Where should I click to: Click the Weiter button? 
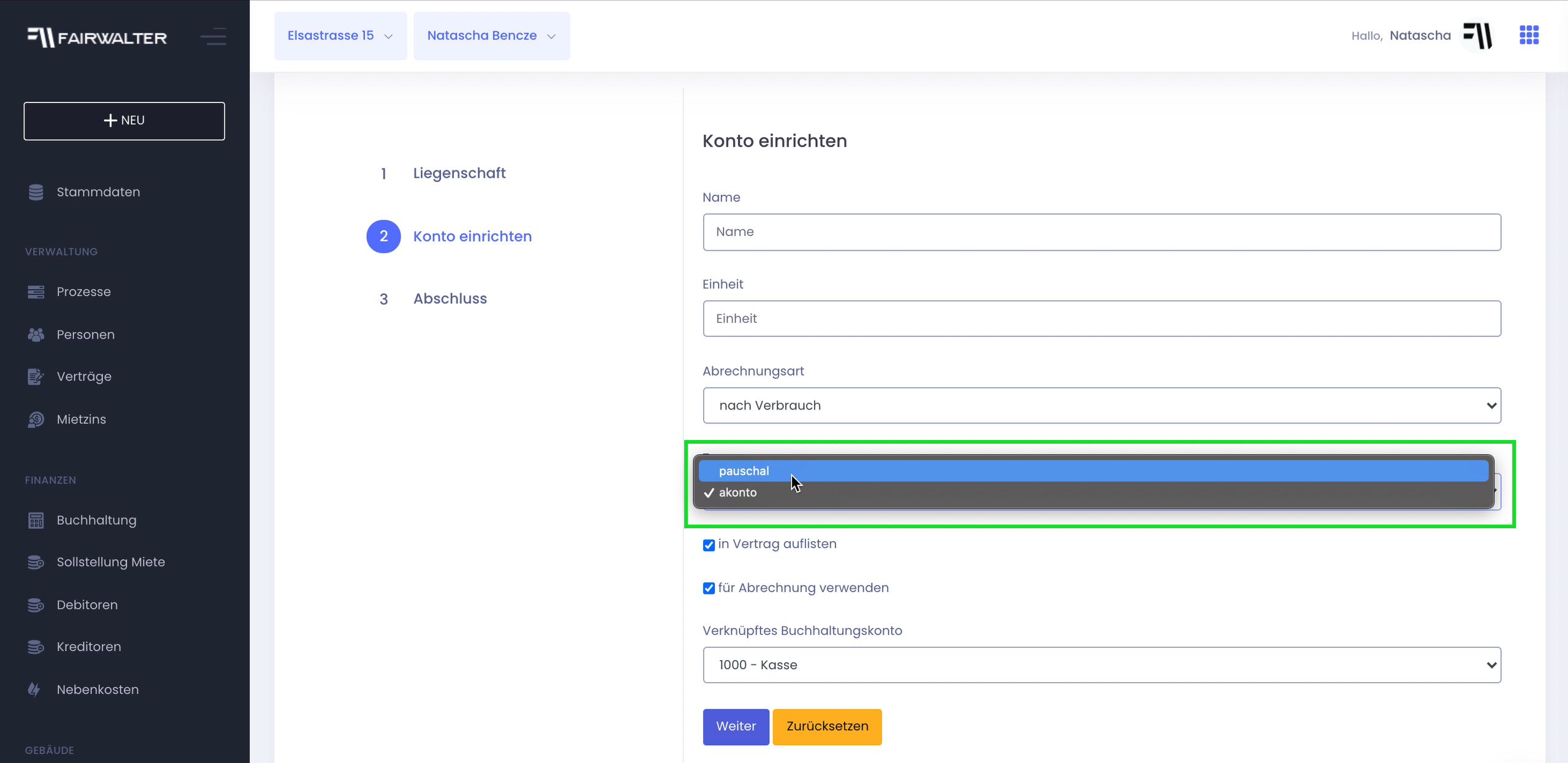pos(736,727)
